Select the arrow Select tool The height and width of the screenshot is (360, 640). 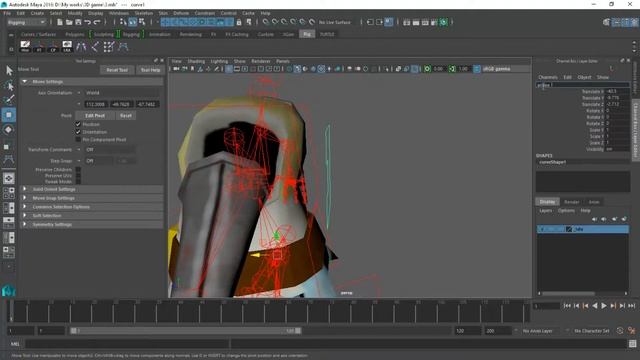[9, 71]
